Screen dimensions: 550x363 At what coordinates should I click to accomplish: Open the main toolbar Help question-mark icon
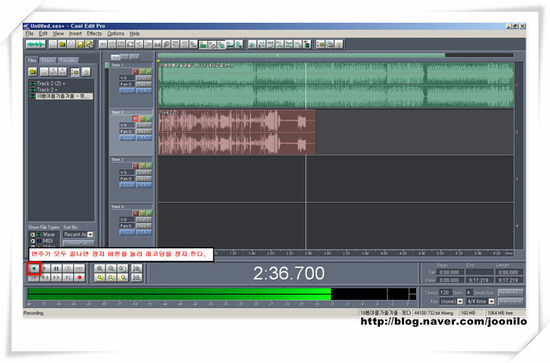[338, 44]
